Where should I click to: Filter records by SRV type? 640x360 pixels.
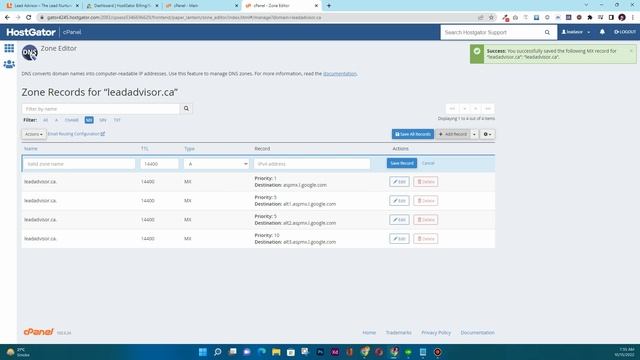(103, 120)
